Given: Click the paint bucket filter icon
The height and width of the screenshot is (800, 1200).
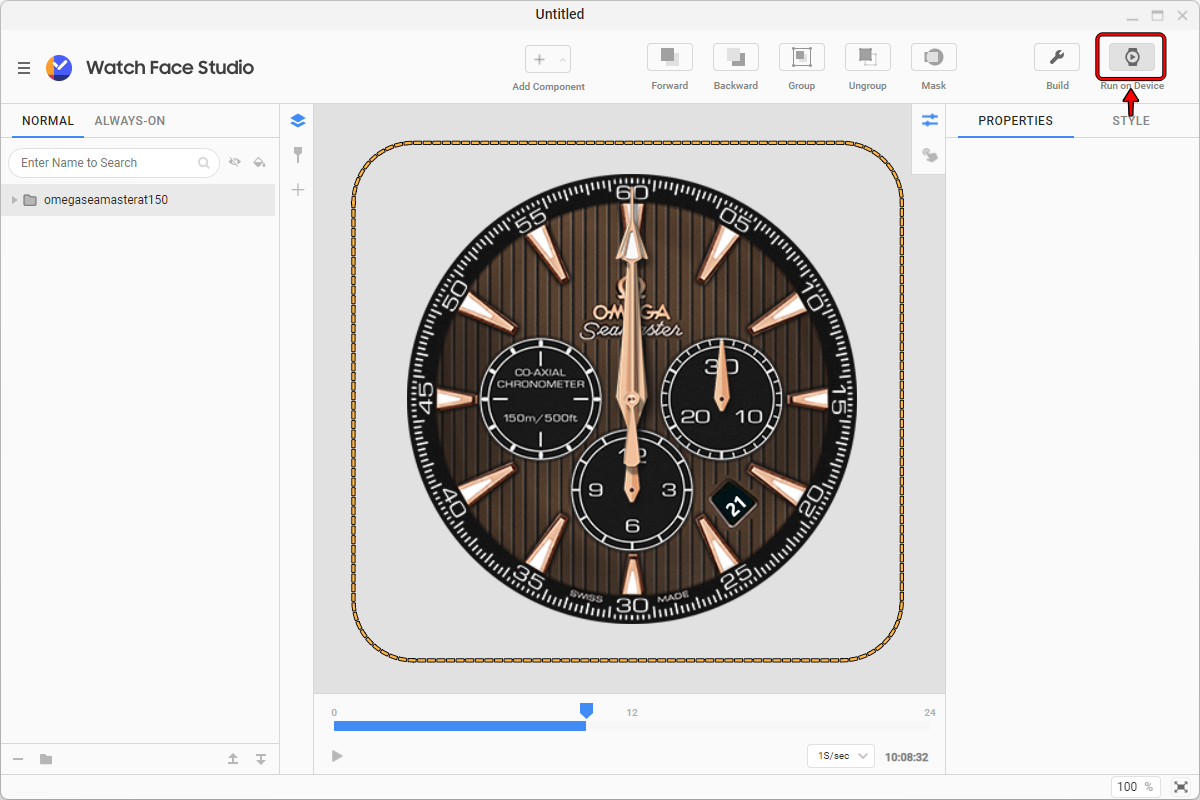Looking at the screenshot, I should [260, 162].
